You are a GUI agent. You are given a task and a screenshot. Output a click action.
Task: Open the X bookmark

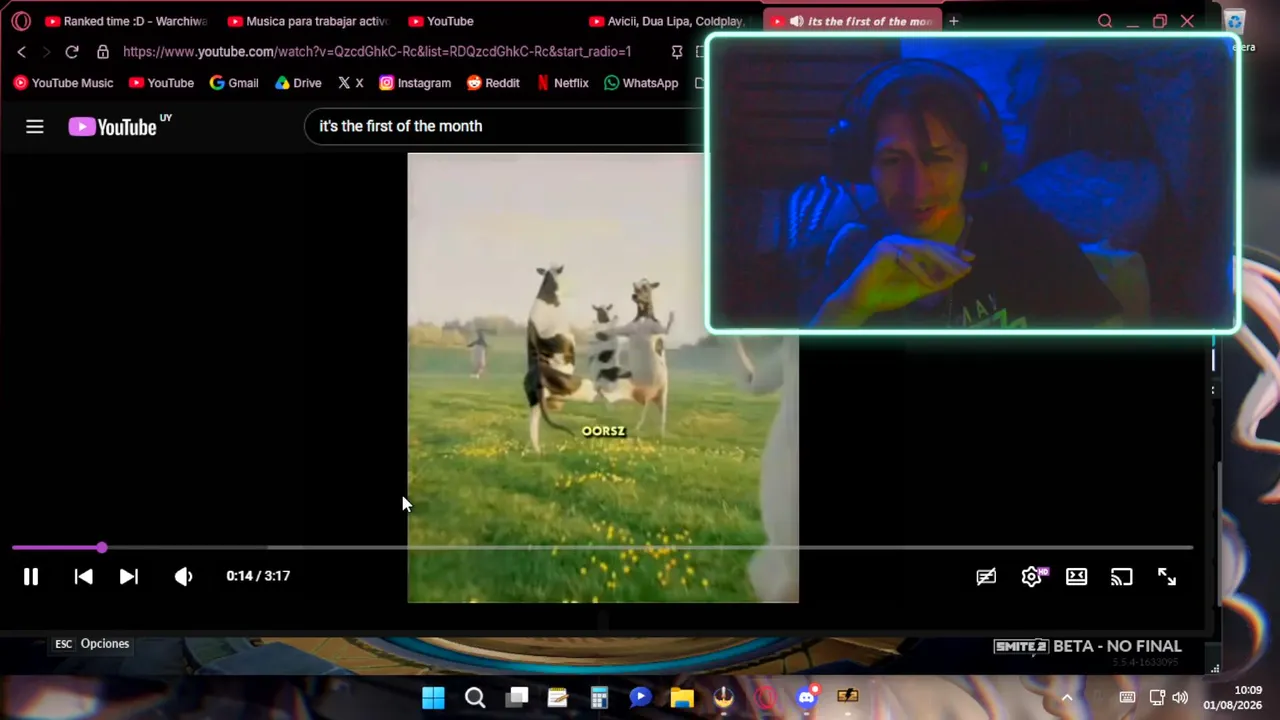point(350,83)
